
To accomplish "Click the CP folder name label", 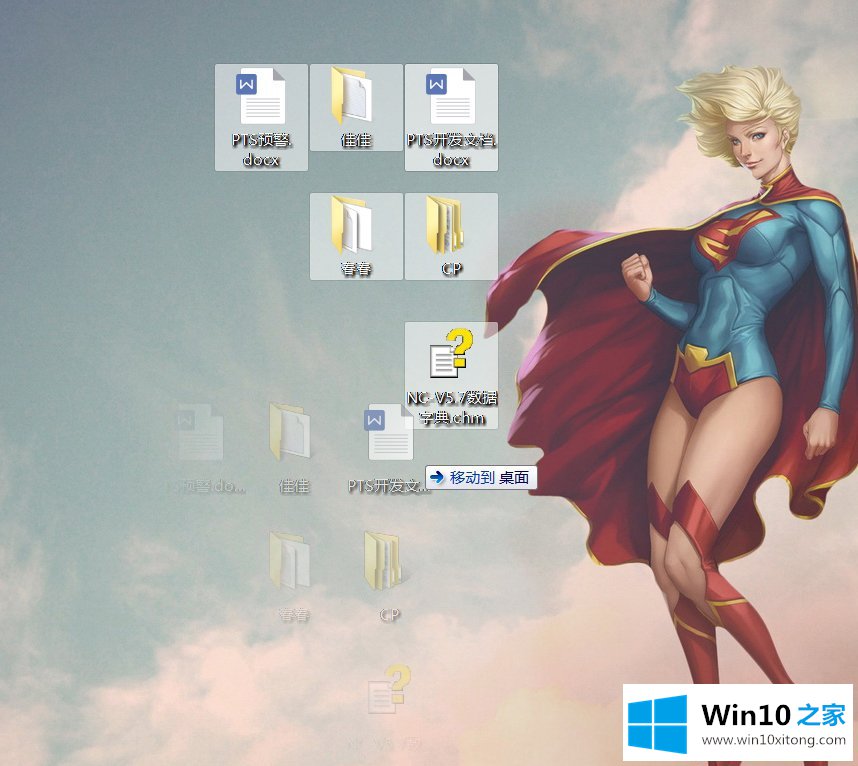I will (451, 269).
